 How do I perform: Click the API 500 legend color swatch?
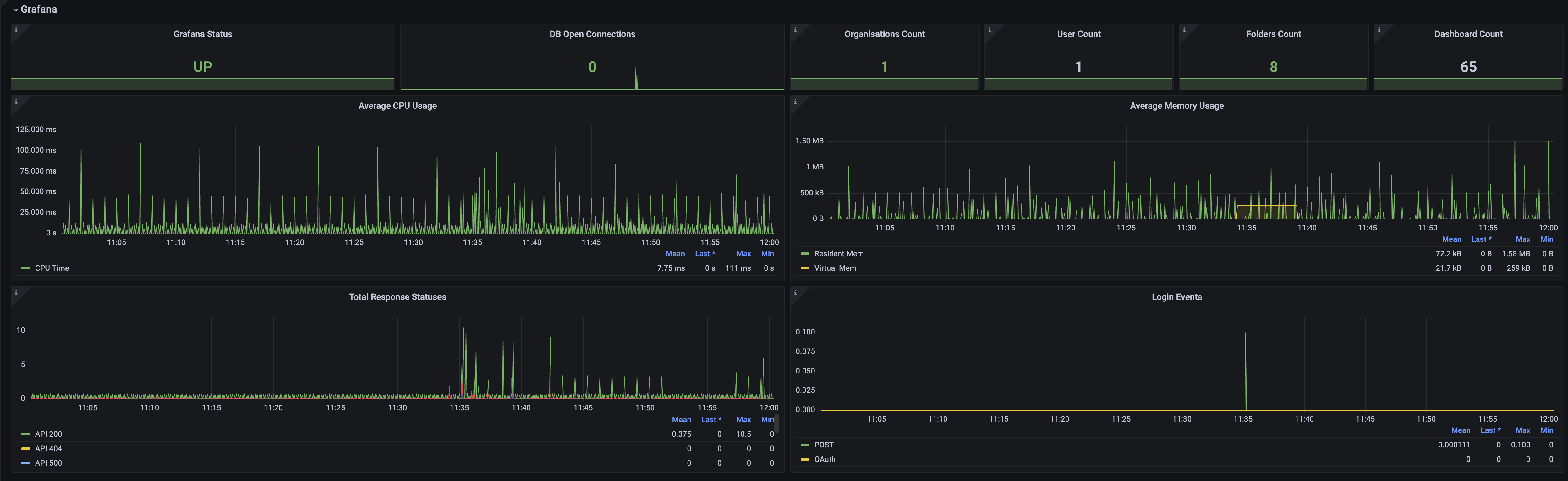coord(25,463)
